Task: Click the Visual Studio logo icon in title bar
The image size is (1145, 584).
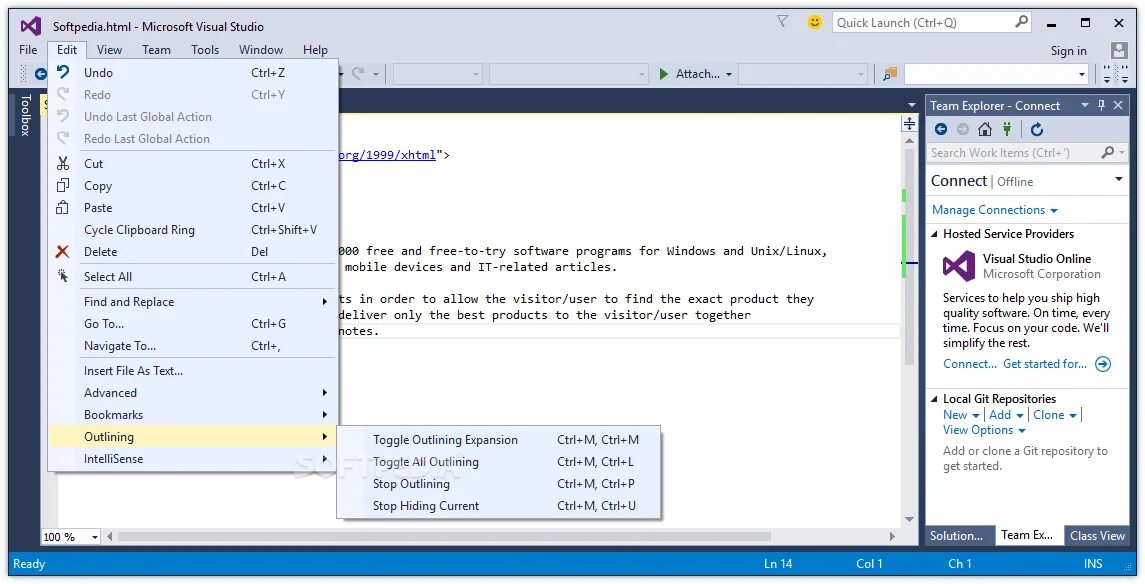Action: [31, 26]
